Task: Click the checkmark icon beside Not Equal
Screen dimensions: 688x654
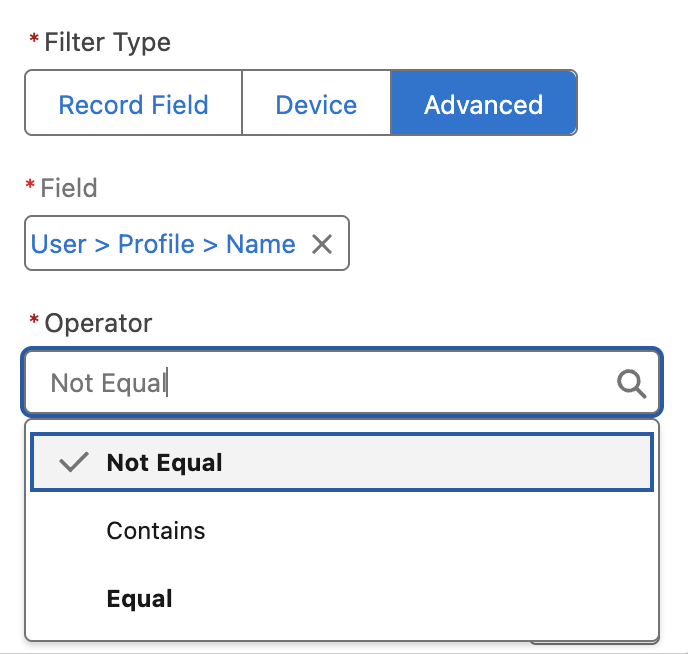Action: click(x=74, y=463)
